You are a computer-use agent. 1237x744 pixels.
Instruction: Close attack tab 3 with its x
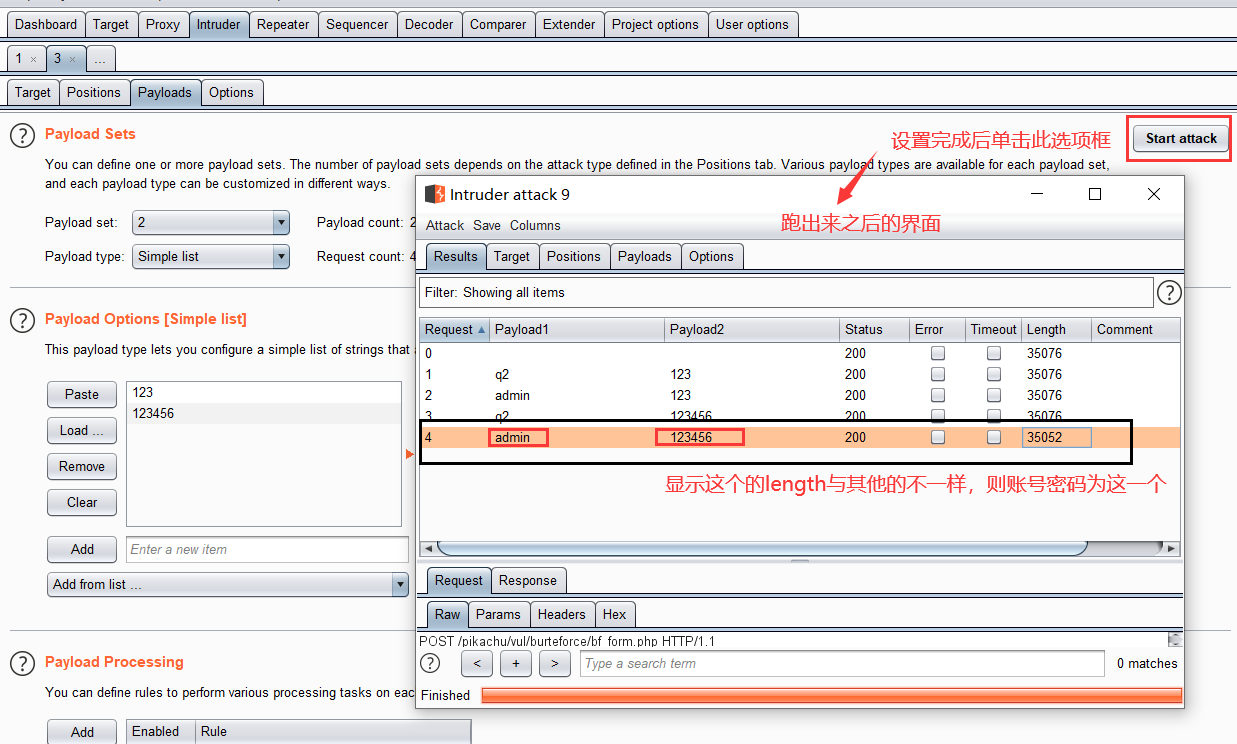(72, 59)
